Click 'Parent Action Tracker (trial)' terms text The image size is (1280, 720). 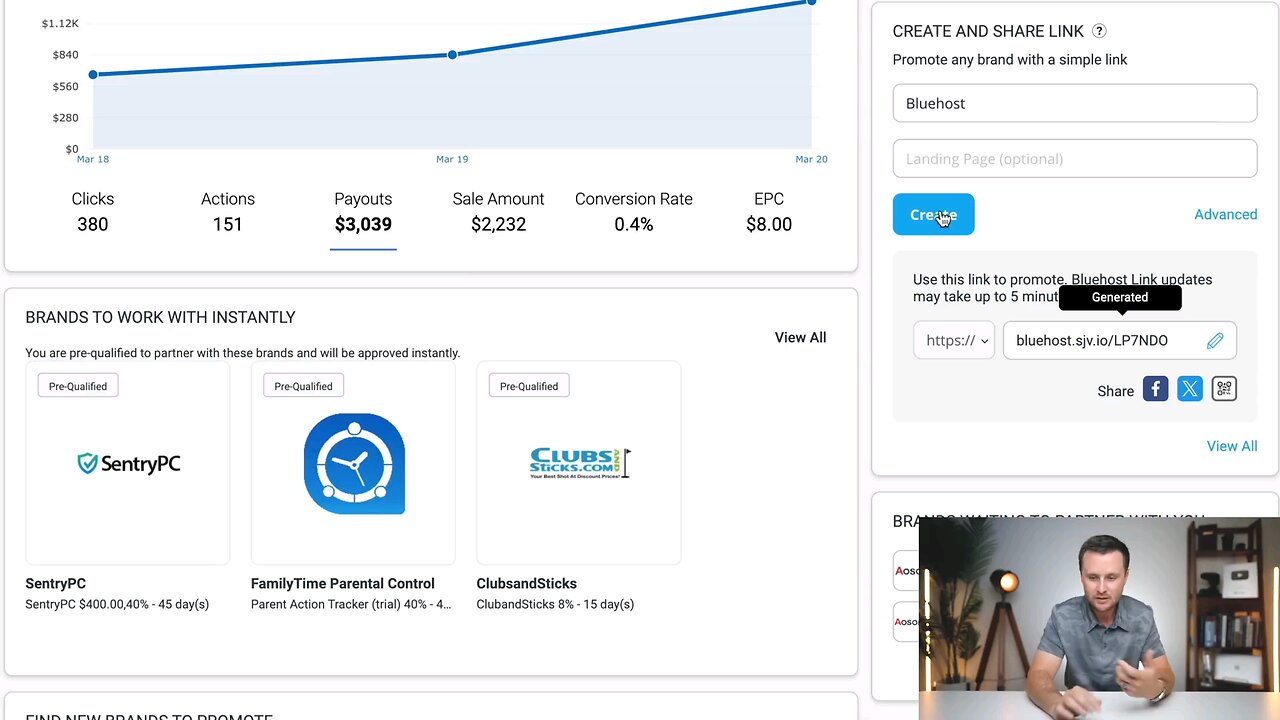(x=351, y=604)
